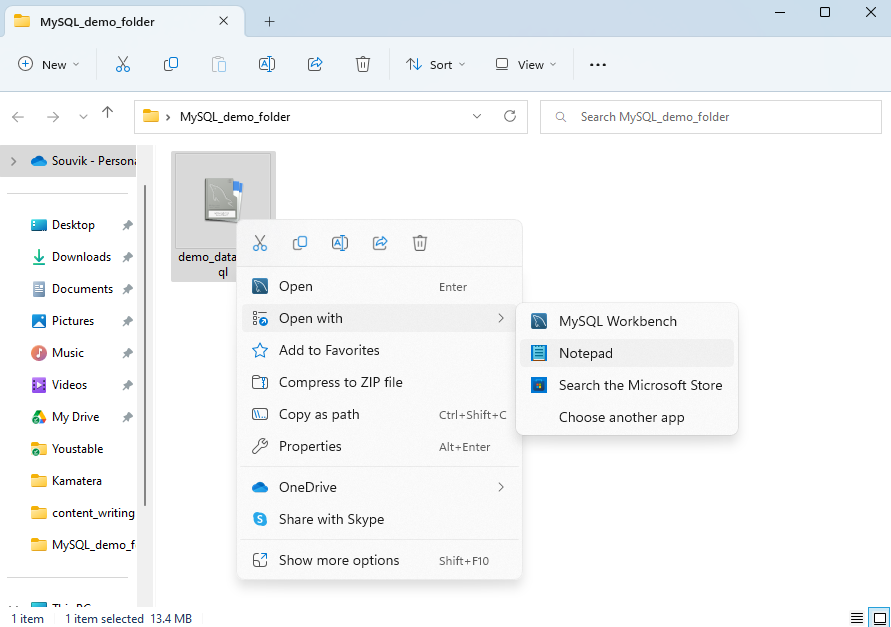Switch to details view in the status bar
The width and height of the screenshot is (891, 627).
click(856, 618)
